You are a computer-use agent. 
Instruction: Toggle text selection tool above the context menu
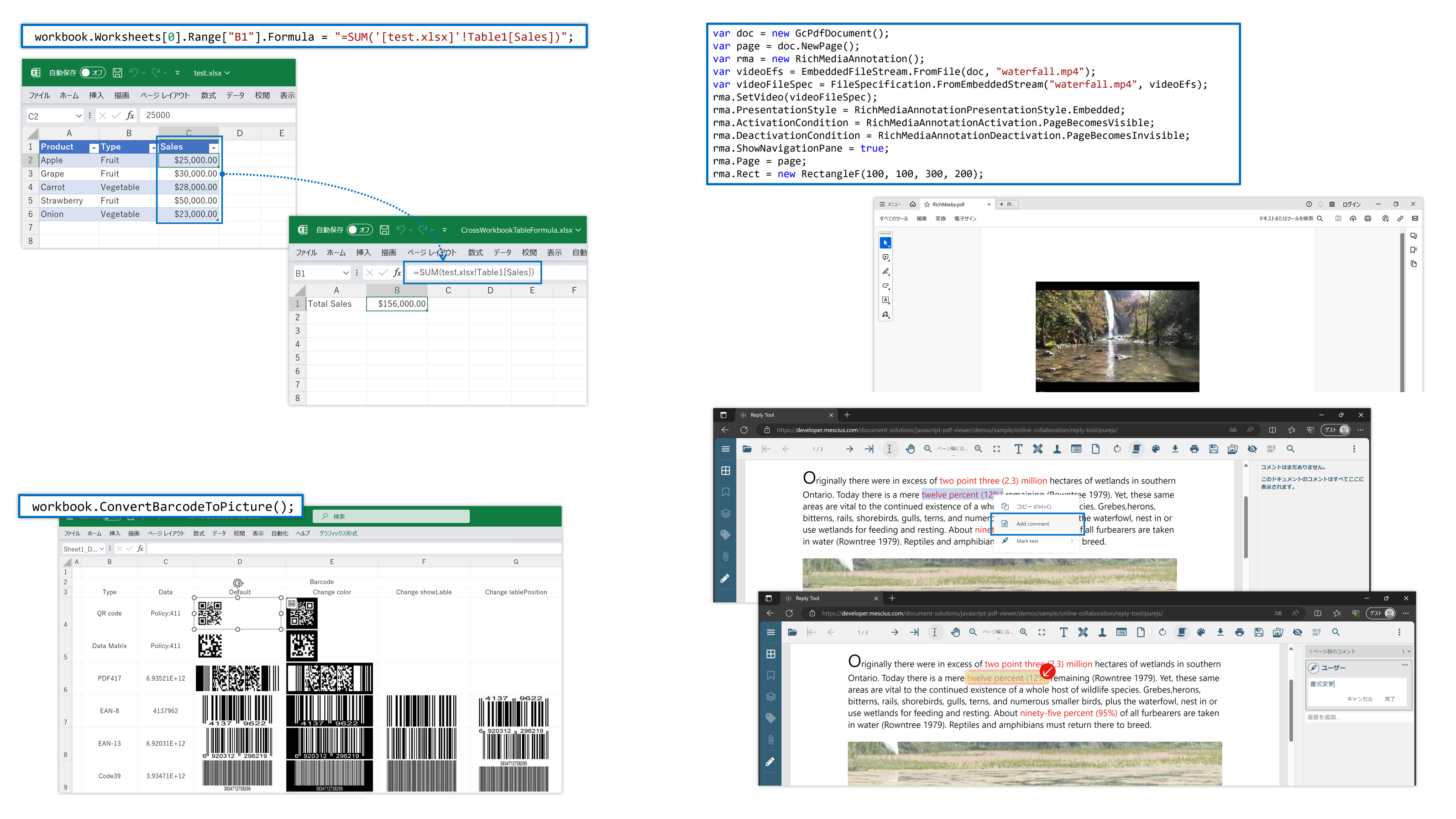tap(889, 449)
